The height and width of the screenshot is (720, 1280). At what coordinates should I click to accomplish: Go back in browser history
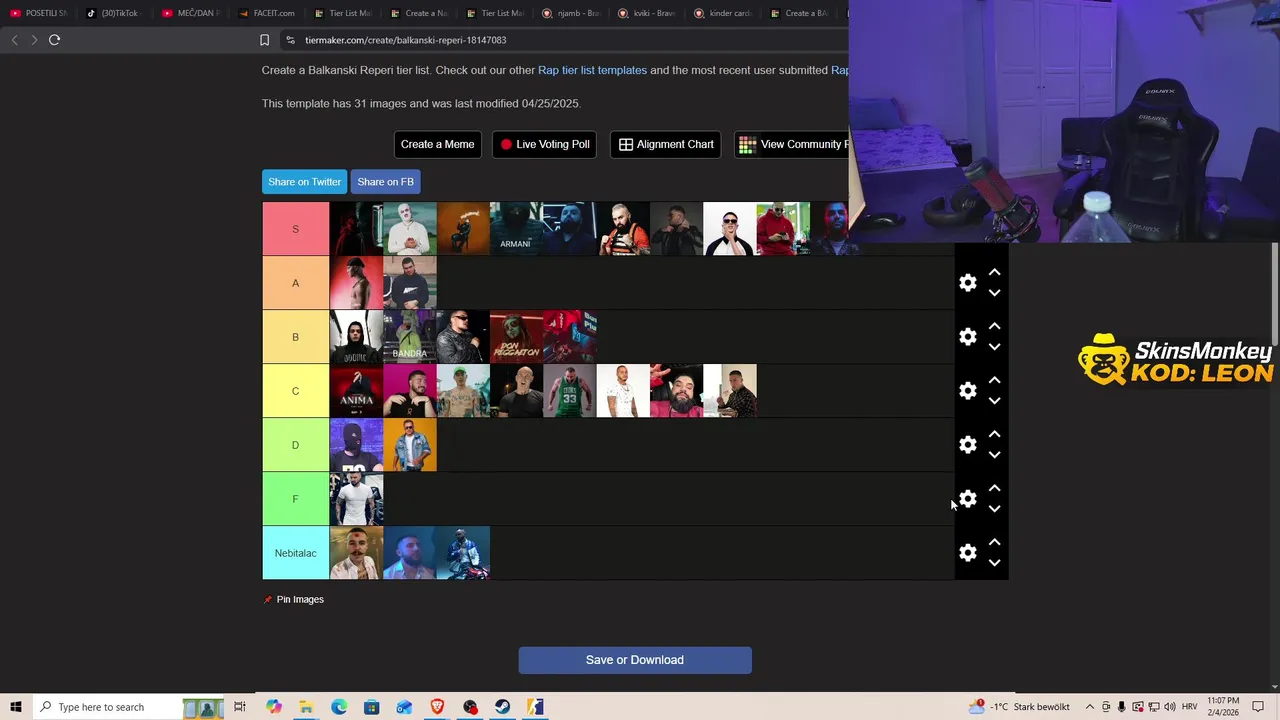[x=14, y=40]
